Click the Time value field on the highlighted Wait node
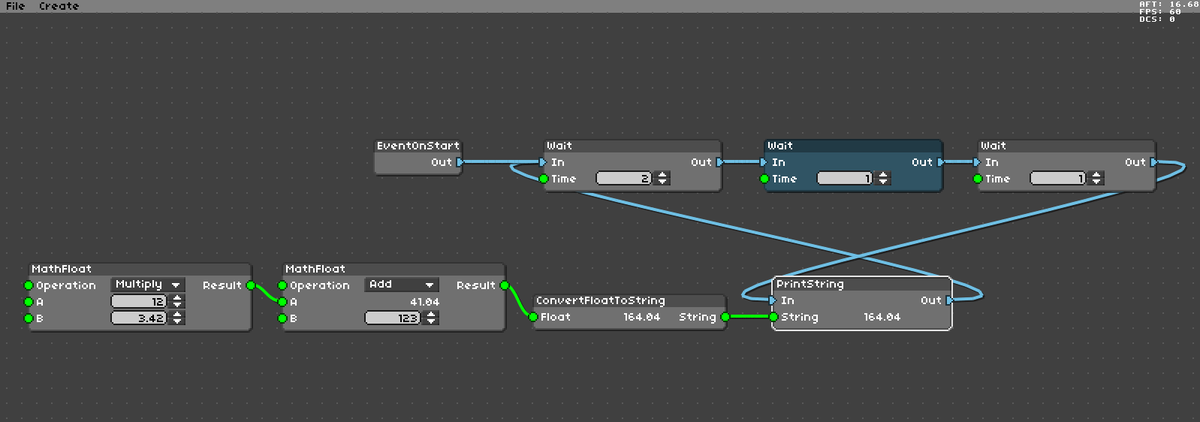This screenshot has width=1200, height=422. pyautogui.click(x=845, y=179)
